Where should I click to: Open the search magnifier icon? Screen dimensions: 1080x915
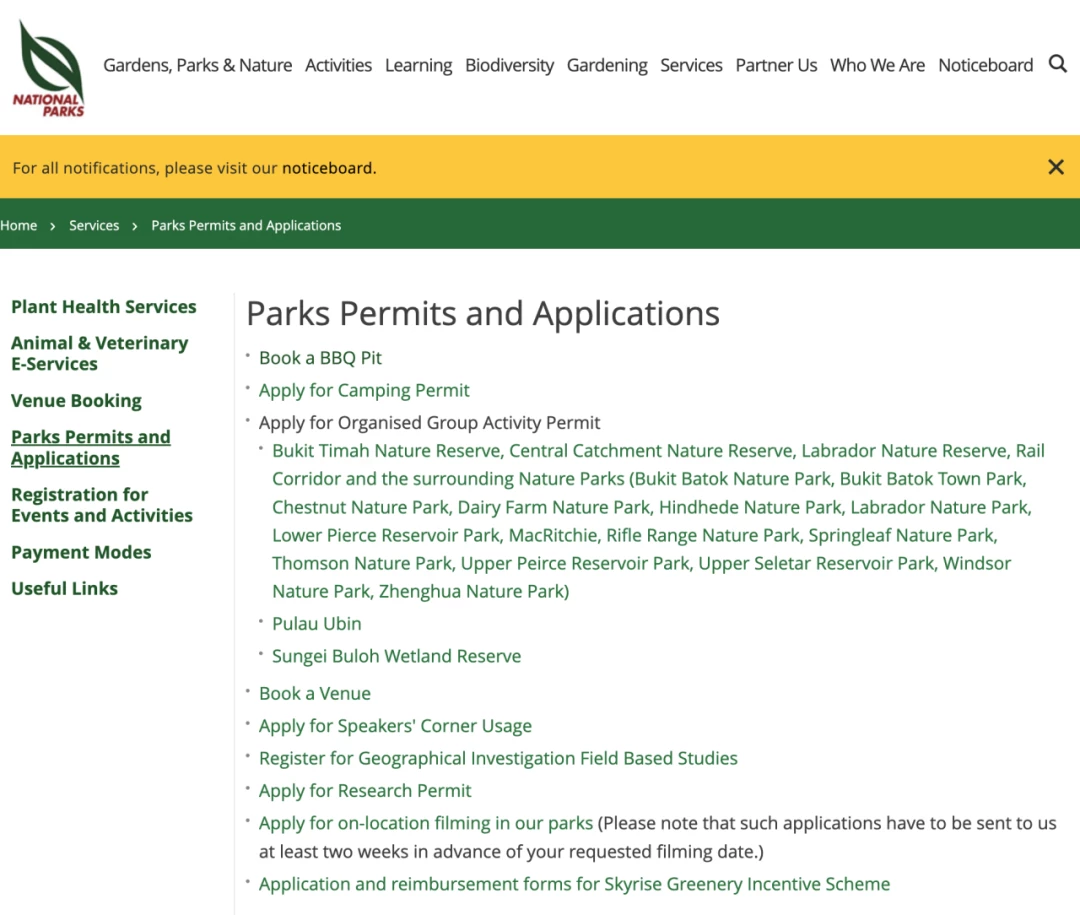(x=1058, y=64)
